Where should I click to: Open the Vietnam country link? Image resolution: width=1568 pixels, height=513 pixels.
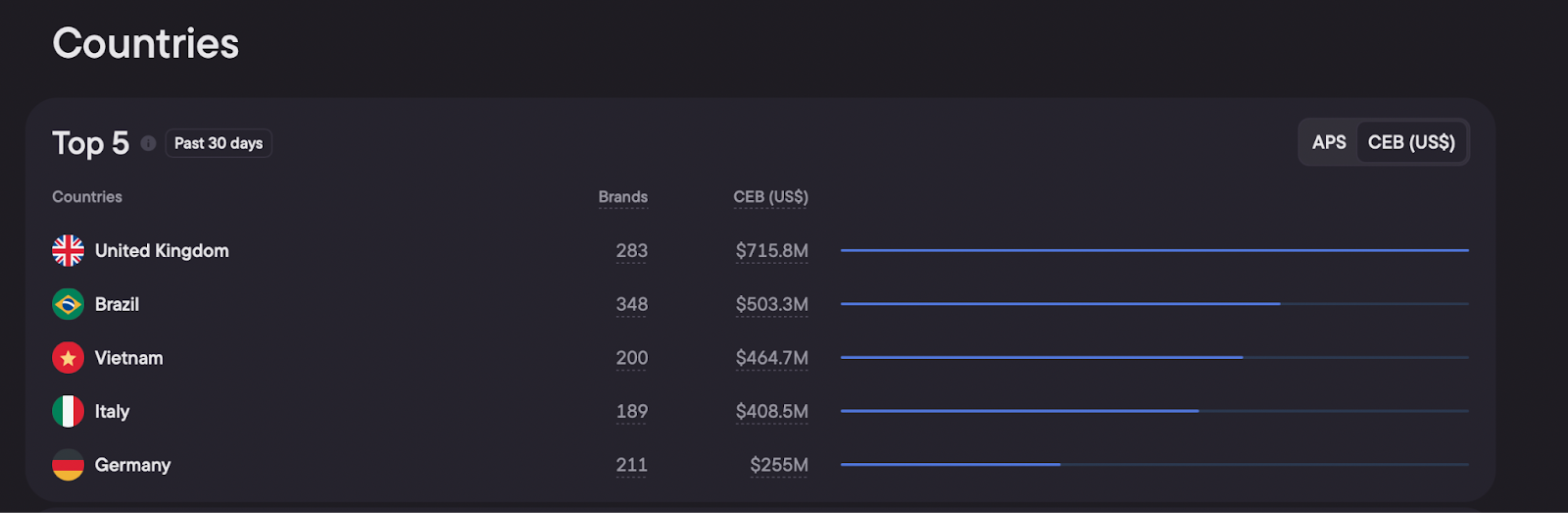tap(128, 358)
